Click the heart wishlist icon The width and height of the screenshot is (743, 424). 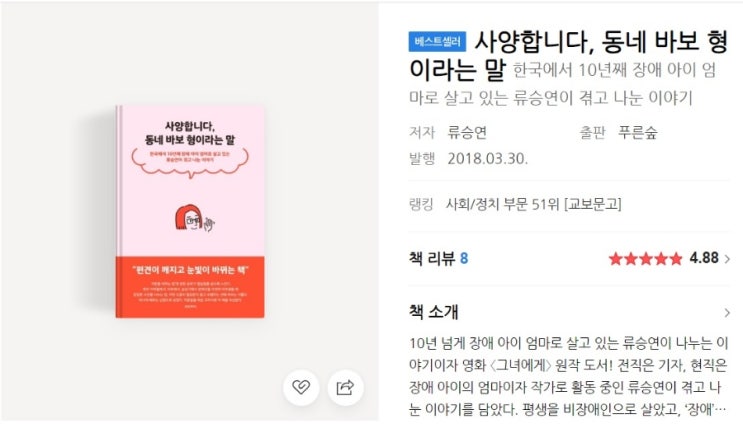[301, 387]
